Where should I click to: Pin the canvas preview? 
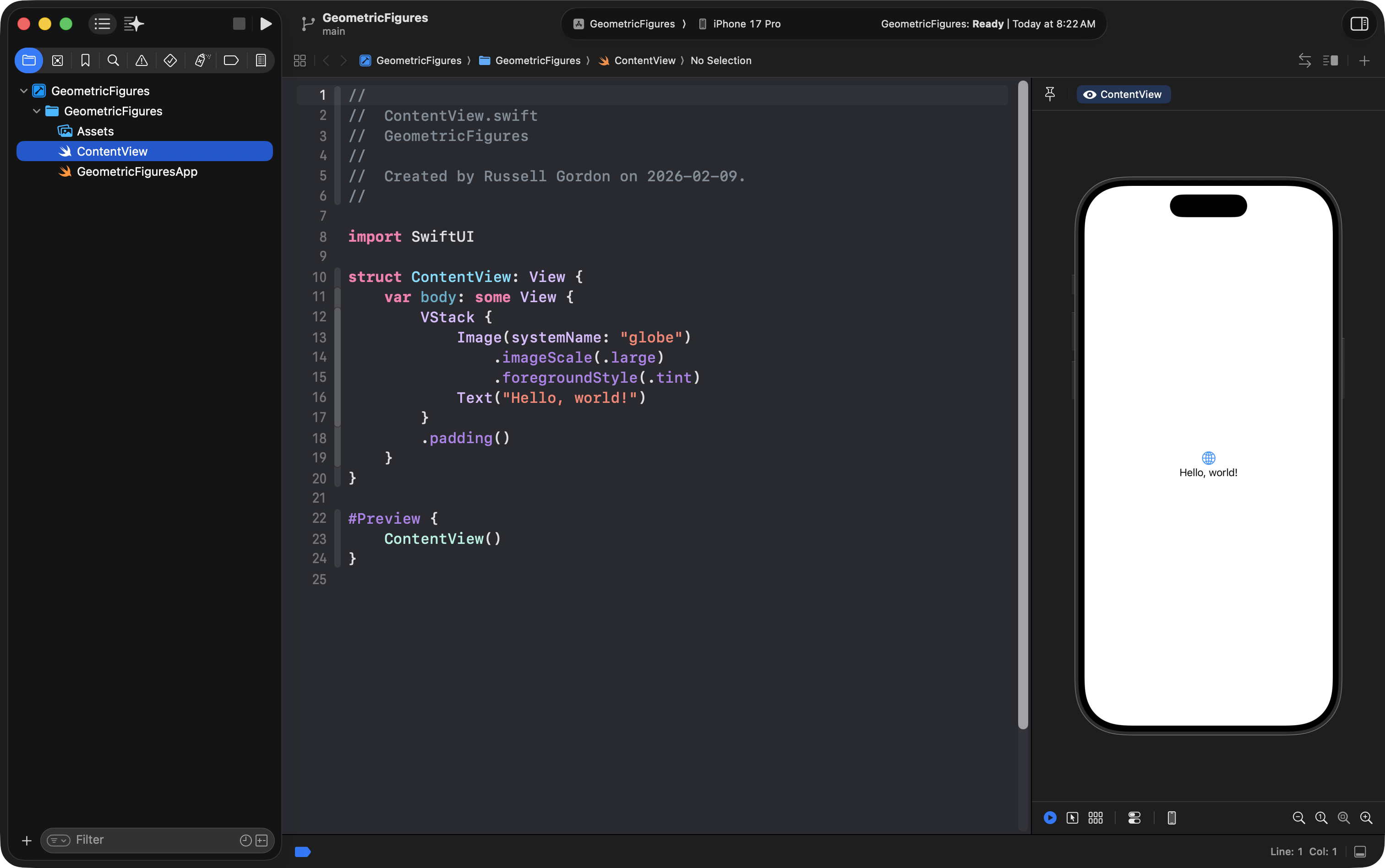tap(1050, 94)
